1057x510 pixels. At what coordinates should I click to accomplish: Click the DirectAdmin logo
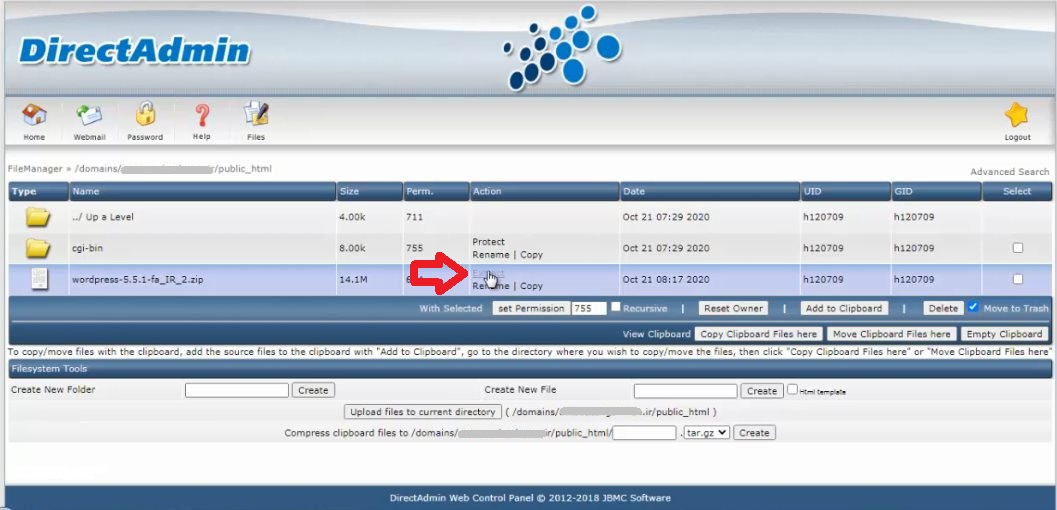pyautogui.click(x=135, y=51)
